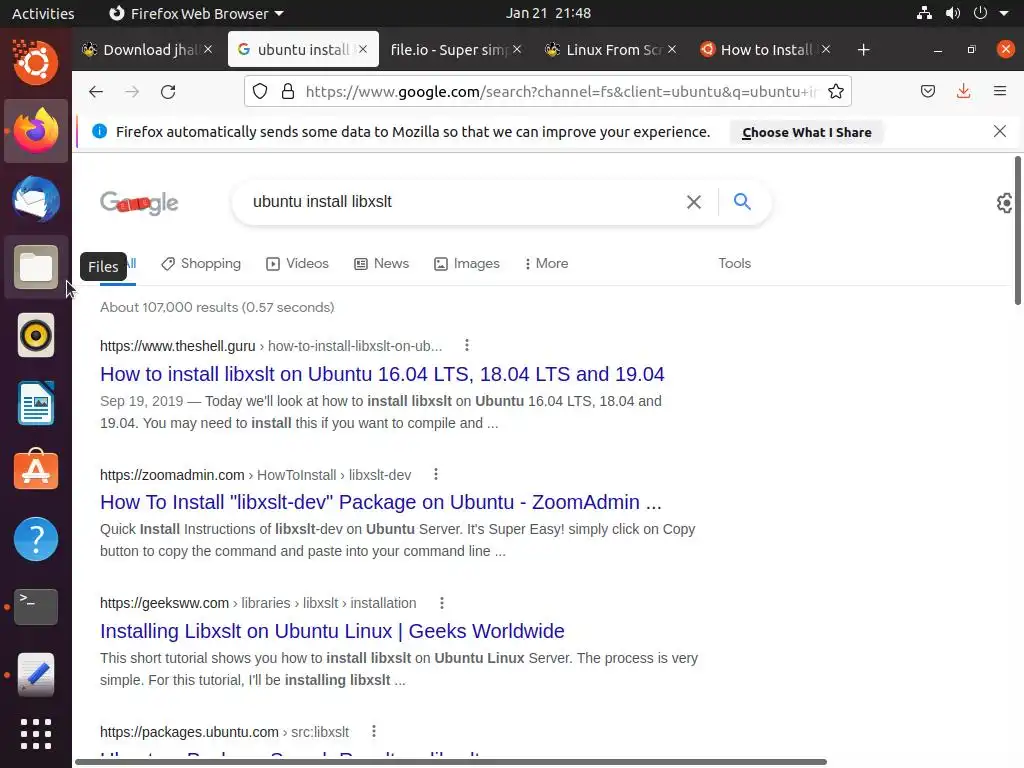Open the Firefox Web Browser app menu
This screenshot has height=768, width=1024.
pyautogui.click(x=196, y=13)
